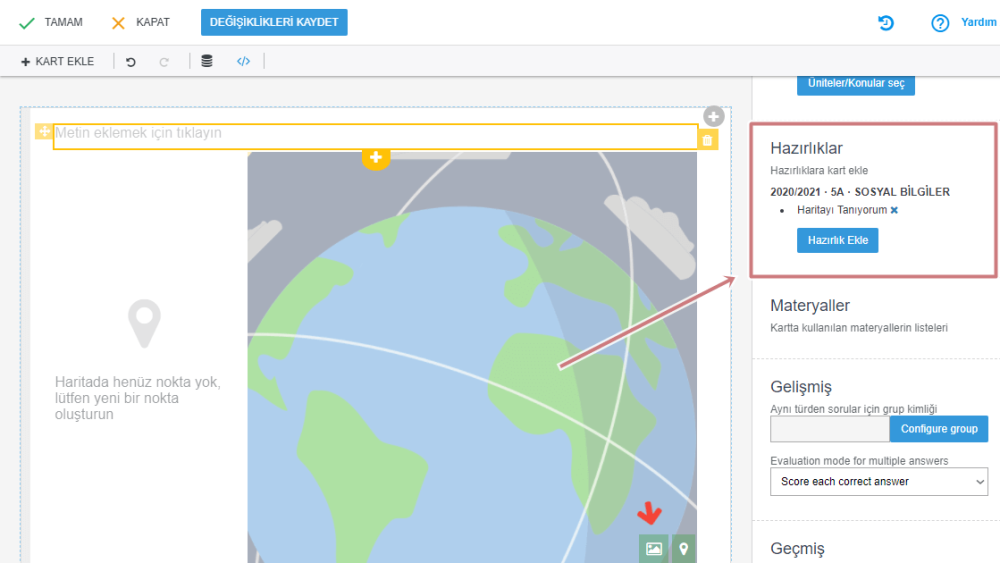
Task: Click the yellow plus insert button
Action: [x=376, y=157]
